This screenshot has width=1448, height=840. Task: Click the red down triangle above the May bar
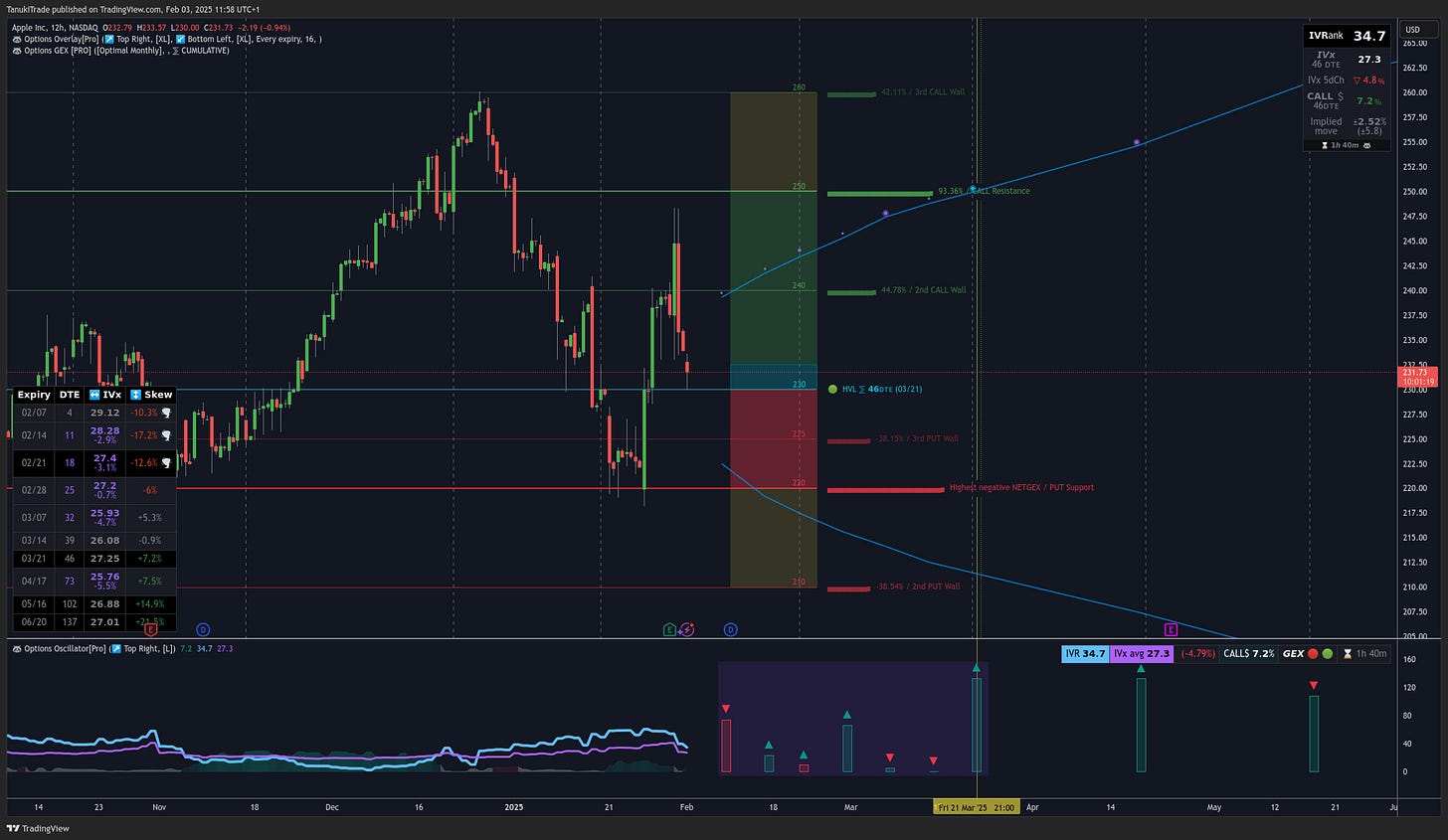coord(1314,685)
